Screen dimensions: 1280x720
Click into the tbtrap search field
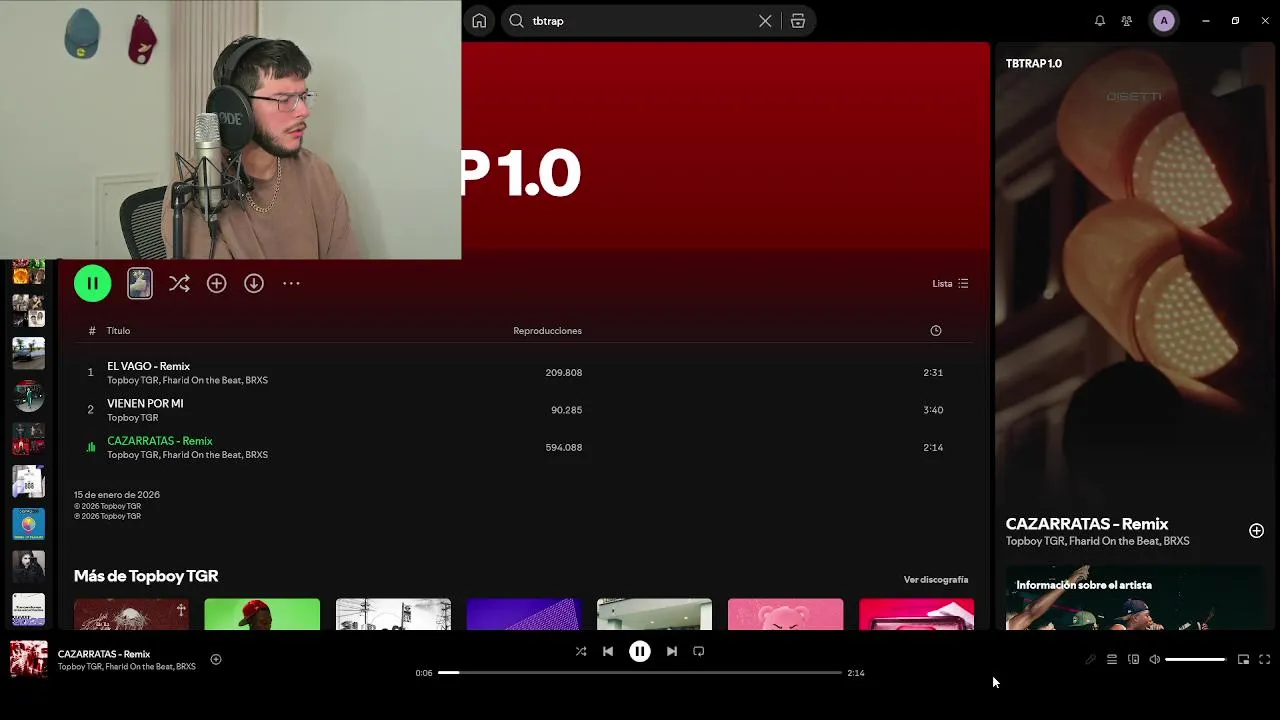pyautogui.click(x=640, y=21)
